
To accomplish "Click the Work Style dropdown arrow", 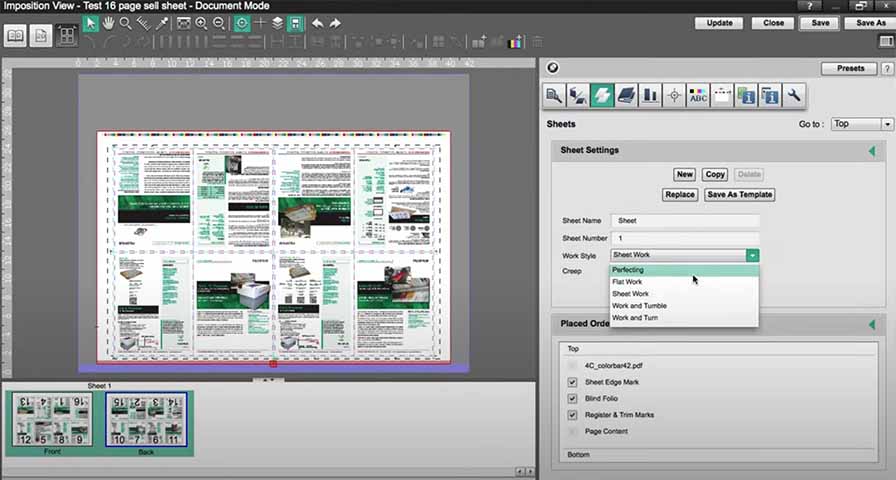I will (753, 255).
